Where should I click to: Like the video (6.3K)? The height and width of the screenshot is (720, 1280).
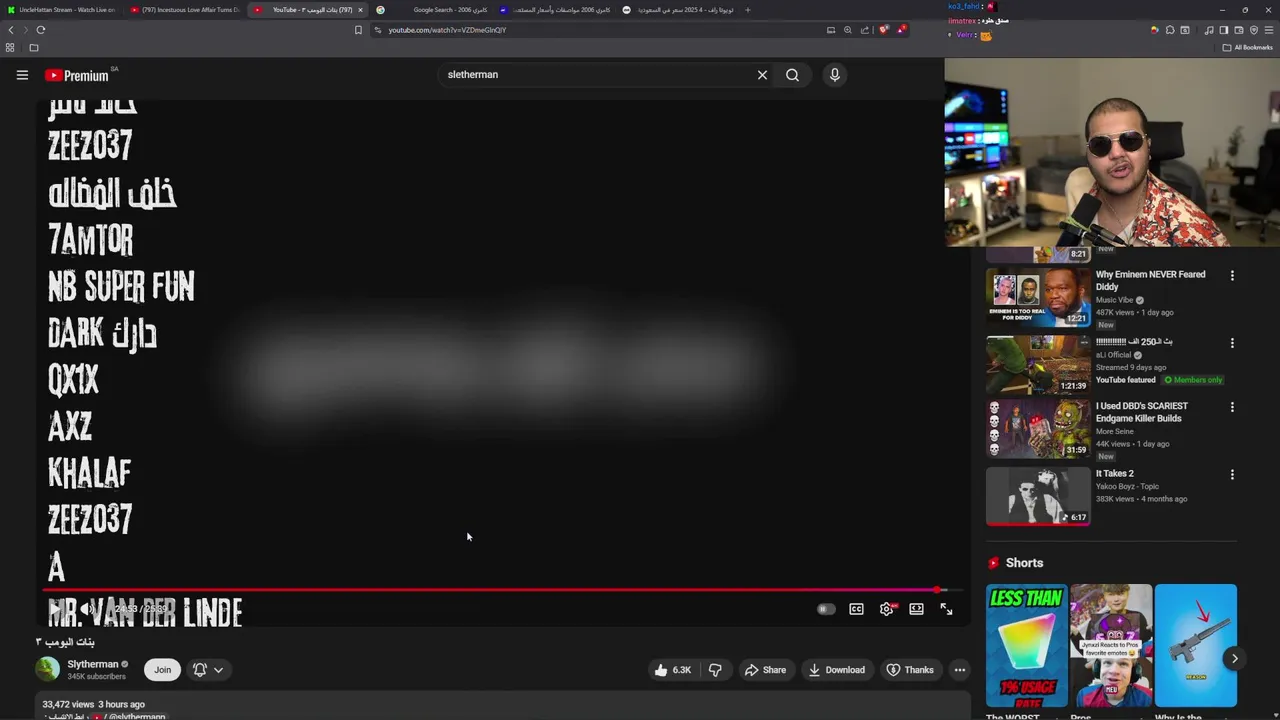click(x=672, y=670)
